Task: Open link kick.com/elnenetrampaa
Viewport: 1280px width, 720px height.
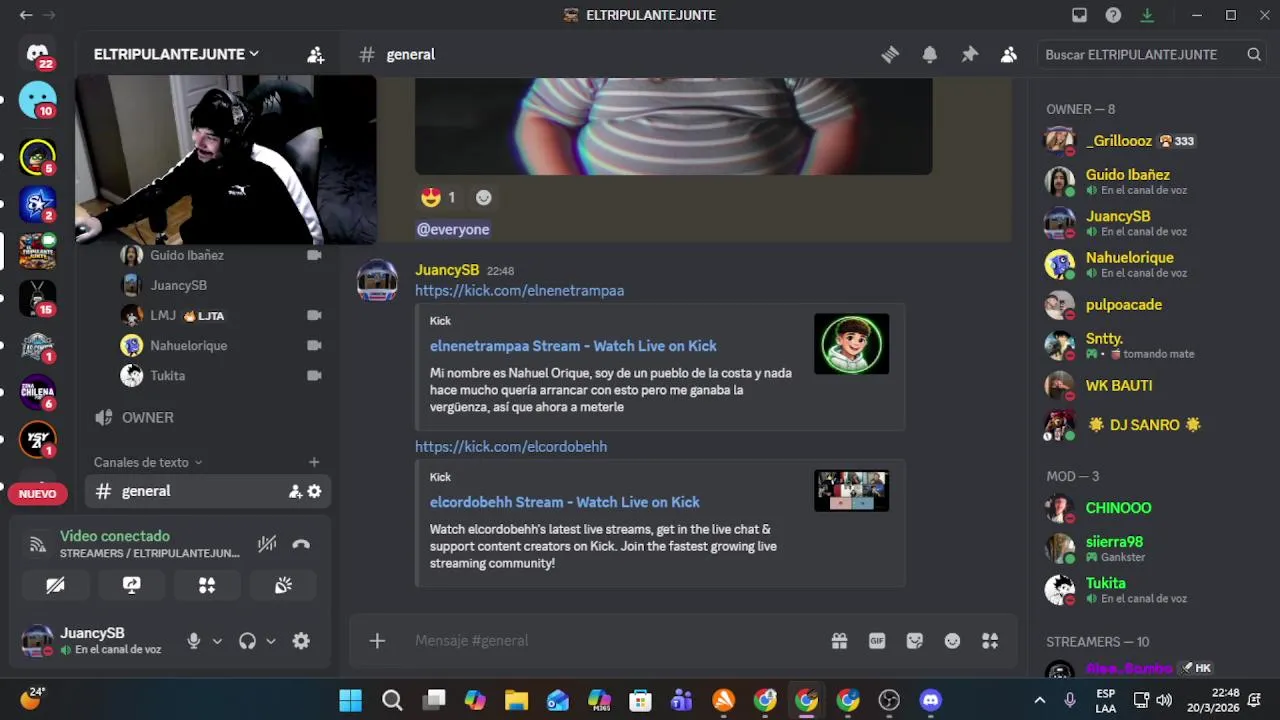Action: pyautogui.click(x=519, y=290)
